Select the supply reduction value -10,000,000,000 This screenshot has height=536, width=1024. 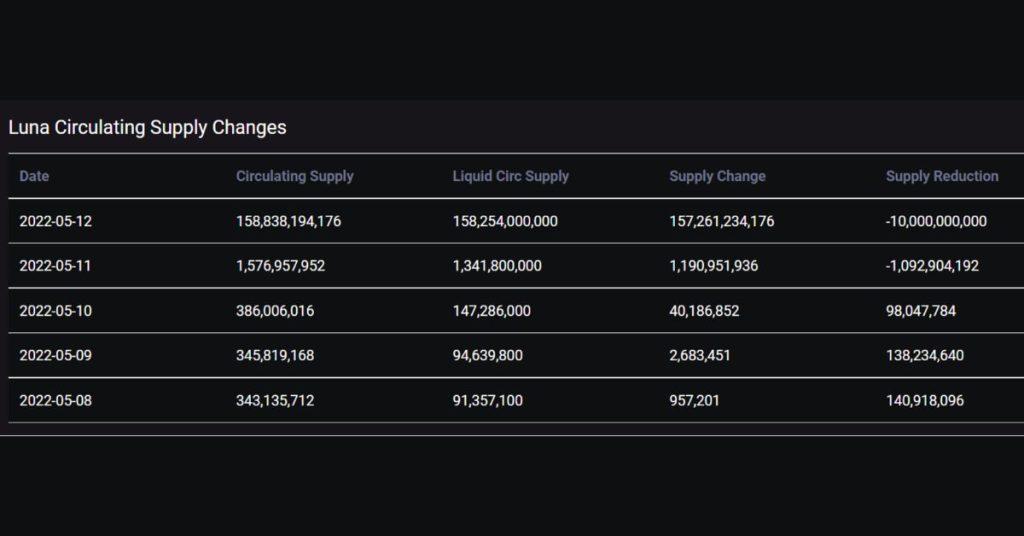pos(936,221)
